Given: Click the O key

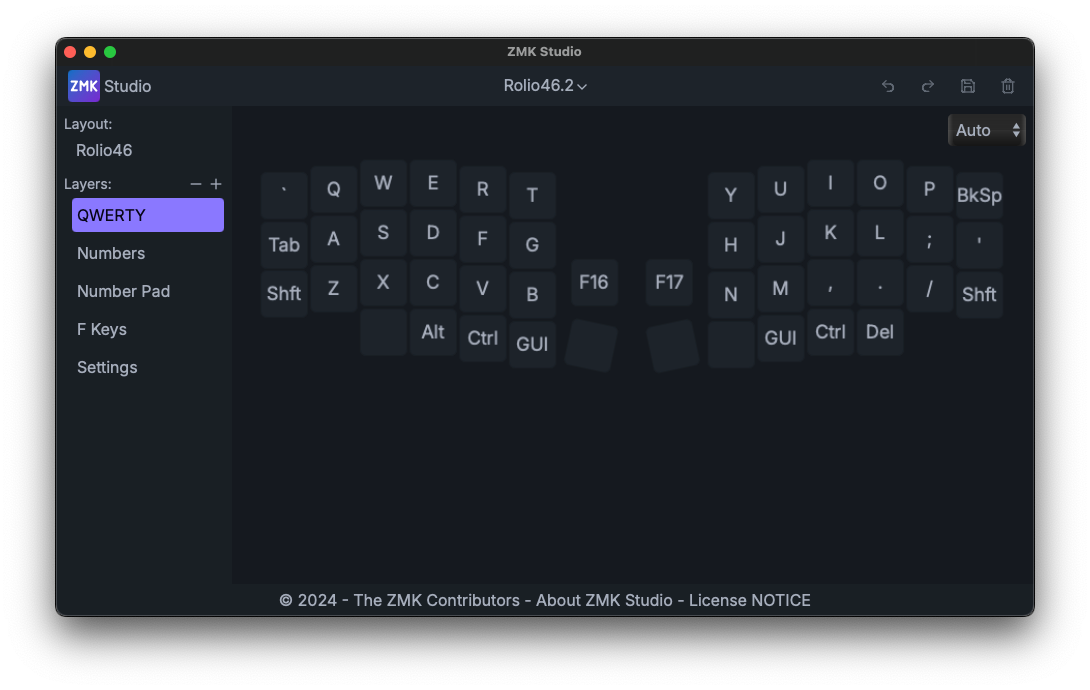Looking at the screenshot, I should point(879,183).
